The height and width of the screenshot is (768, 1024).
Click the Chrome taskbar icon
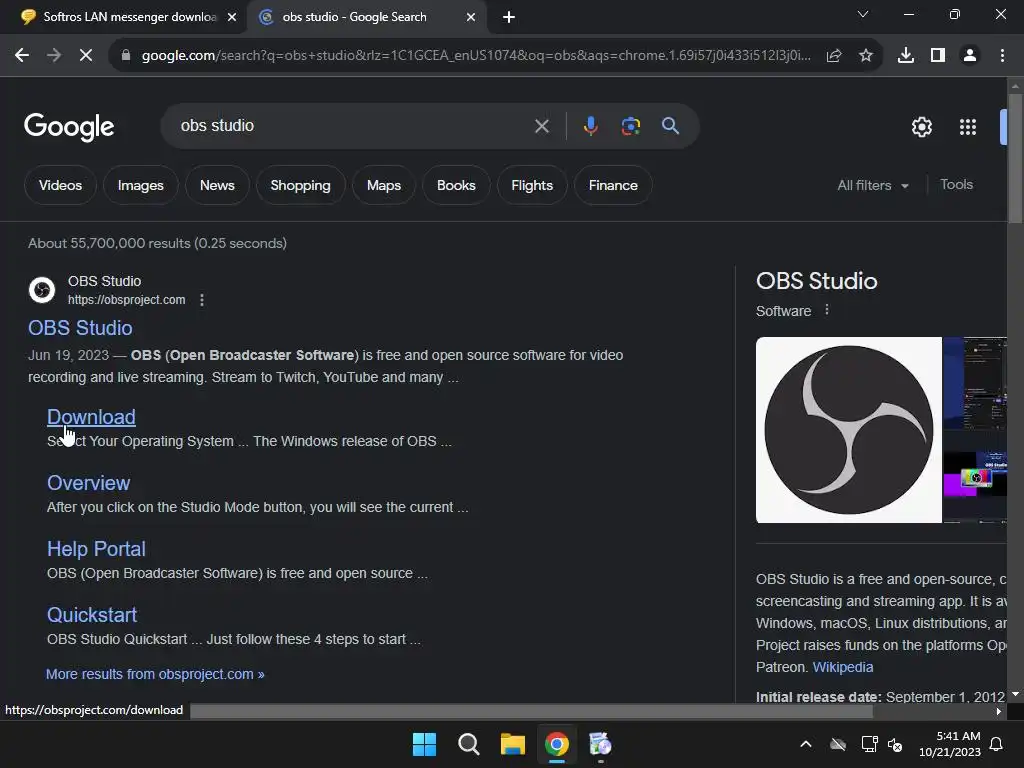pyautogui.click(x=556, y=744)
